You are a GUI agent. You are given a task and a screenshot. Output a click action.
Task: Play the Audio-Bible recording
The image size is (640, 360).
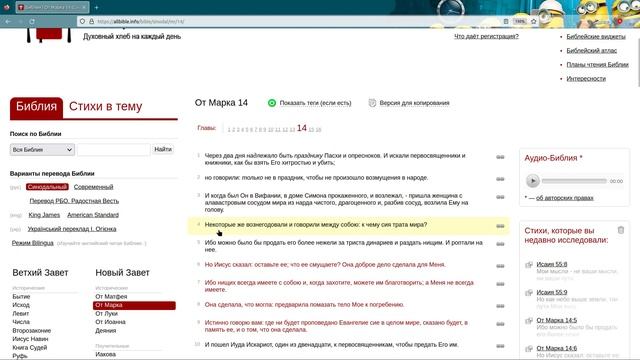[x=533, y=181]
